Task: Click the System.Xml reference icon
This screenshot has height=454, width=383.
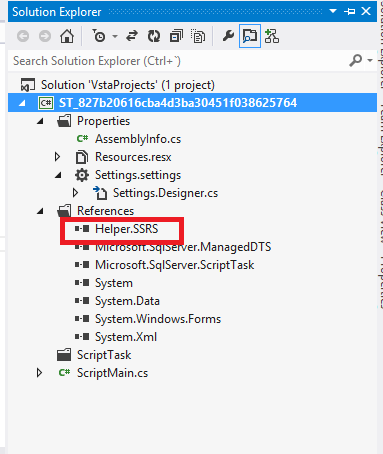Action: pyautogui.click(x=82, y=336)
